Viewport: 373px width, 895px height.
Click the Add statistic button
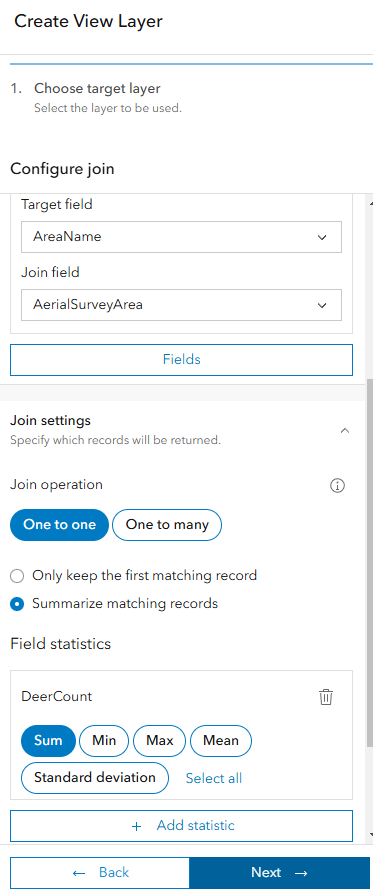pyautogui.click(x=181, y=825)
